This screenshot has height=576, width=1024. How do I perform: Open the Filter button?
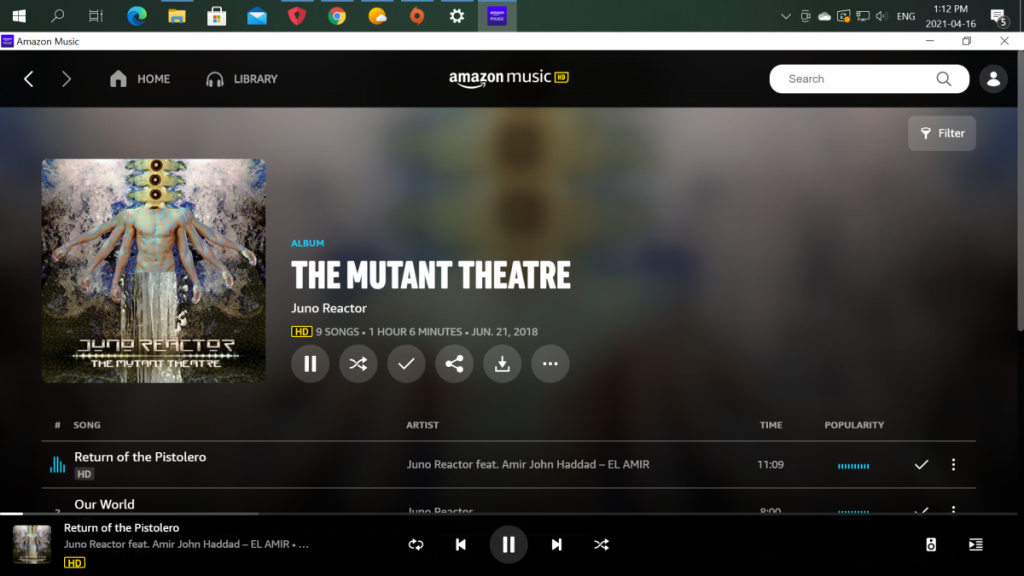point(942,133)
